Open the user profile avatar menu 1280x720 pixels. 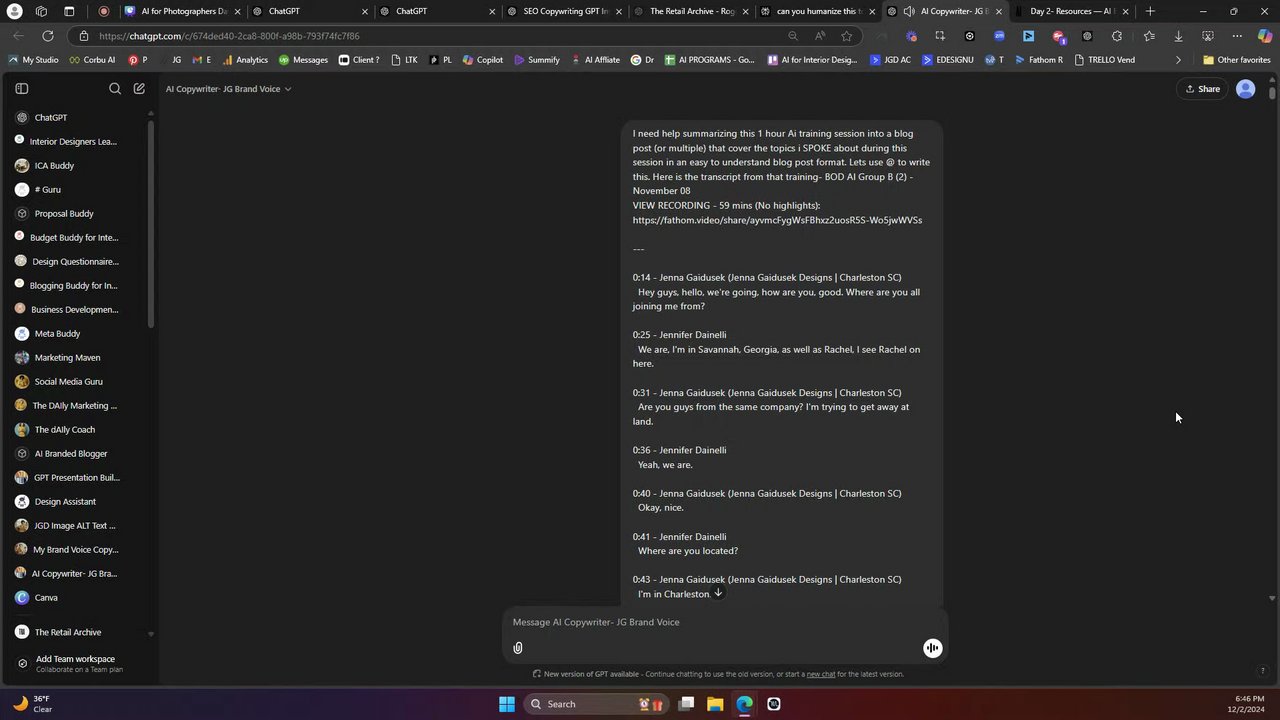(1246, 89)
